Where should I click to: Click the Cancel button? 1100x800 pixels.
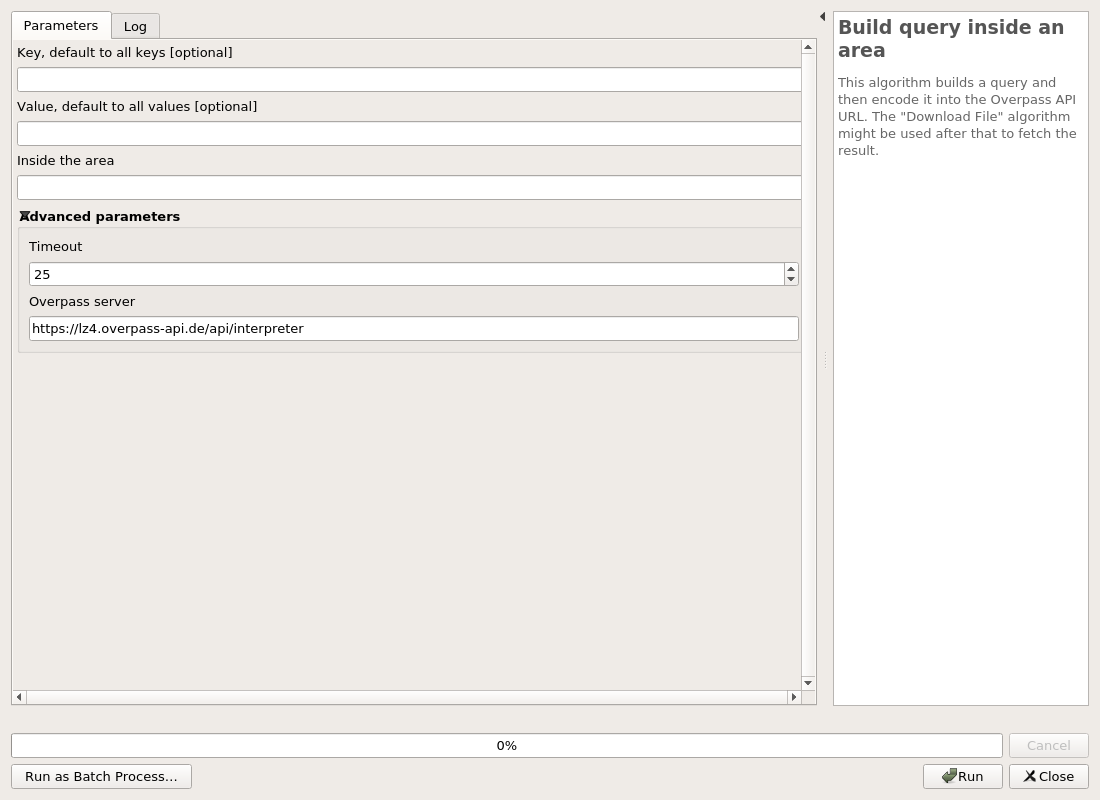tap(1048, 745)
